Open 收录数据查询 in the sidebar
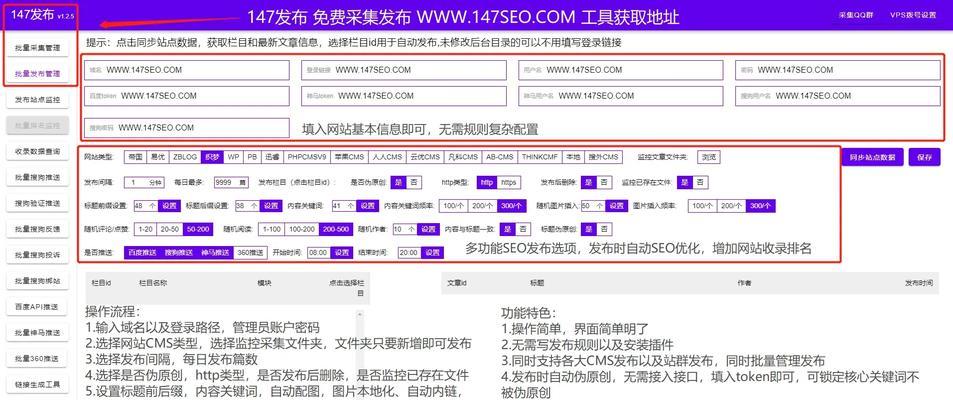Image resolution: width=953 pixels, height=400 pixels. click(x=38, y=151)
